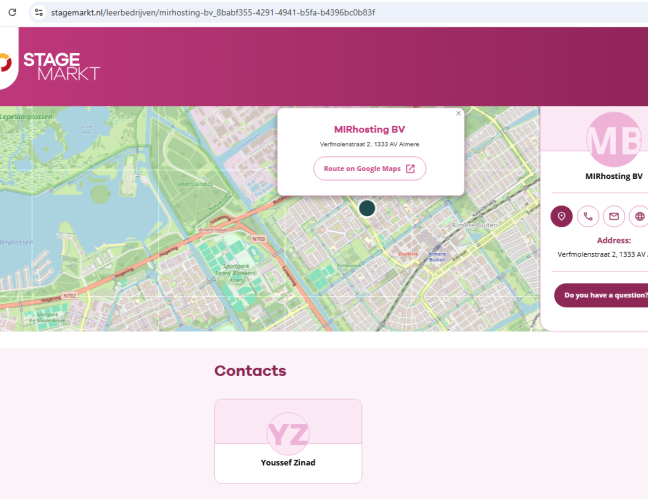Open site information icon in address bar

click(x=38, y=12)
